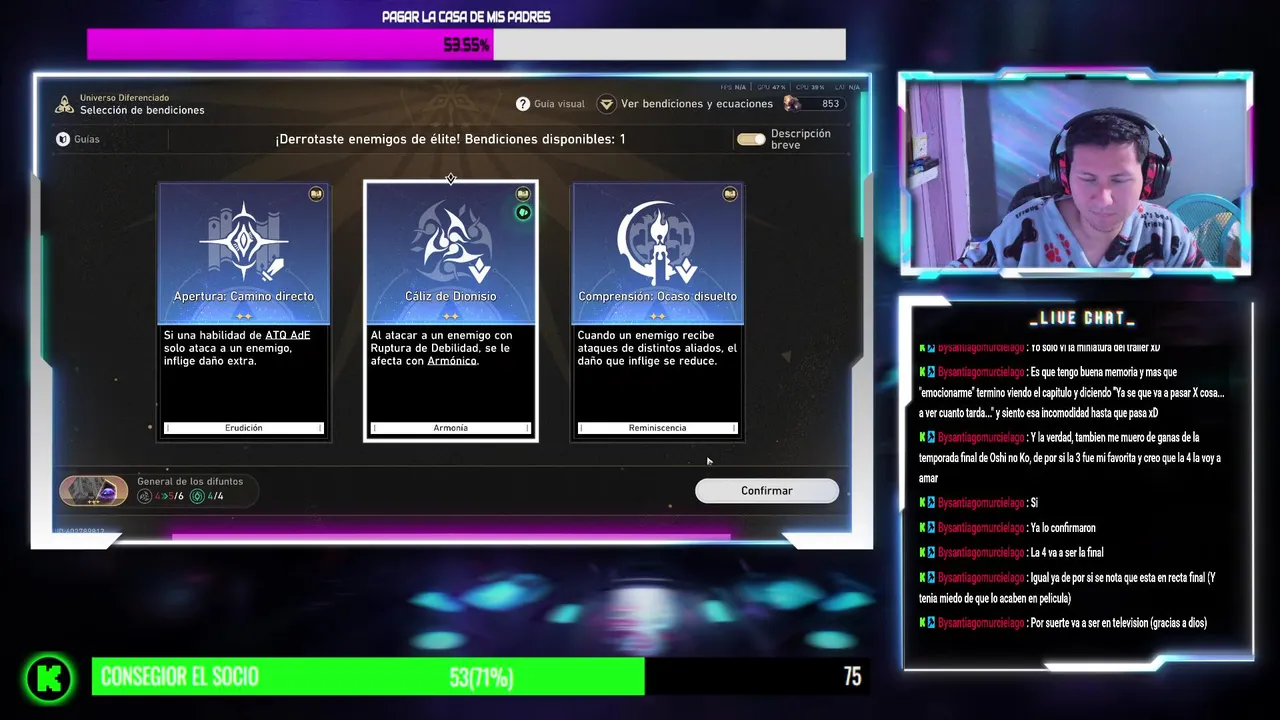The image size is (1280, 720).
Task: Click the PAGAR LA CASA DE MIS PADRES title
Action: [x=466, y=17]
